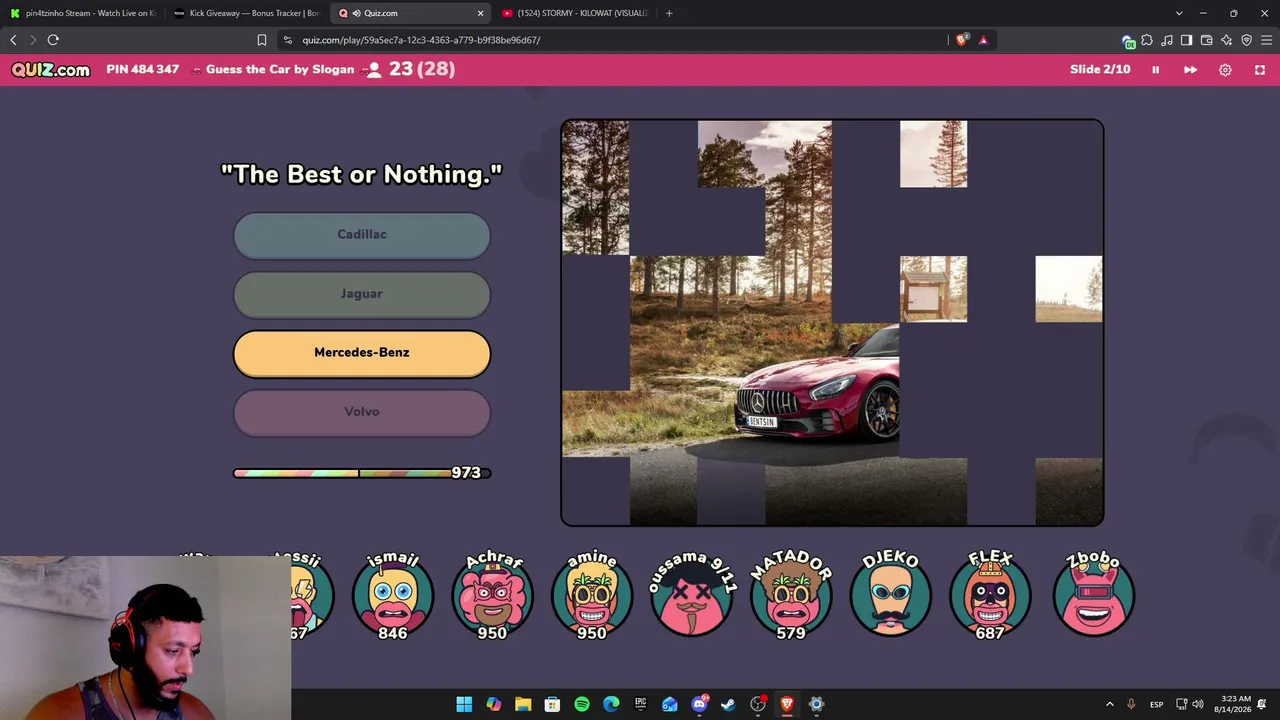Open a new browser tab

(x=669, y=13)
